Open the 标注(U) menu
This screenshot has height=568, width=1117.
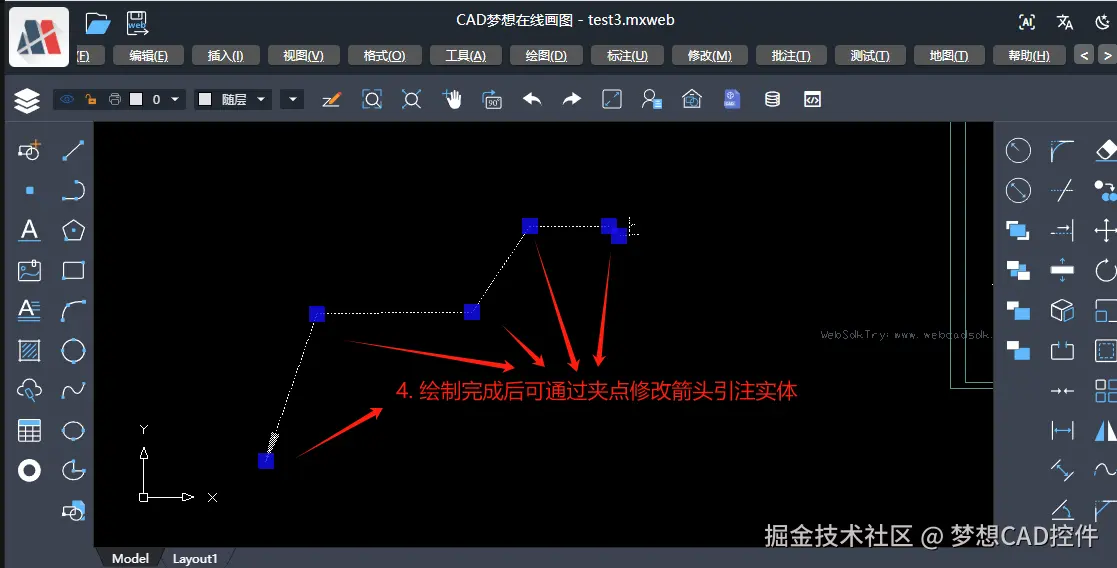[x=628, y=56]
